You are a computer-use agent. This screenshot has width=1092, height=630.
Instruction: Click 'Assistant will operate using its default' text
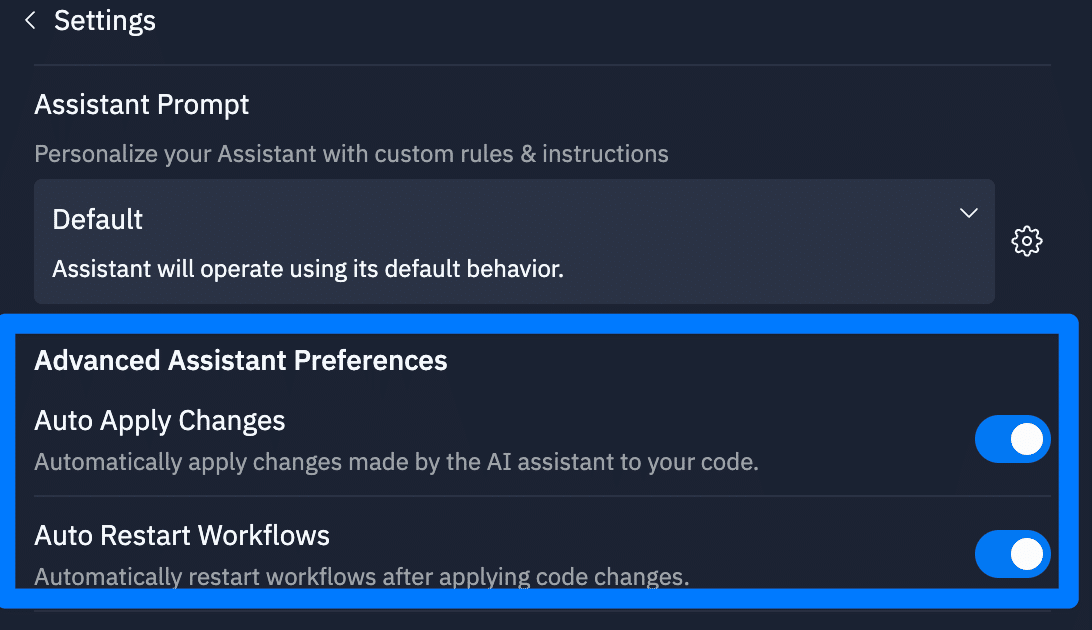click(x=308, y=269)
